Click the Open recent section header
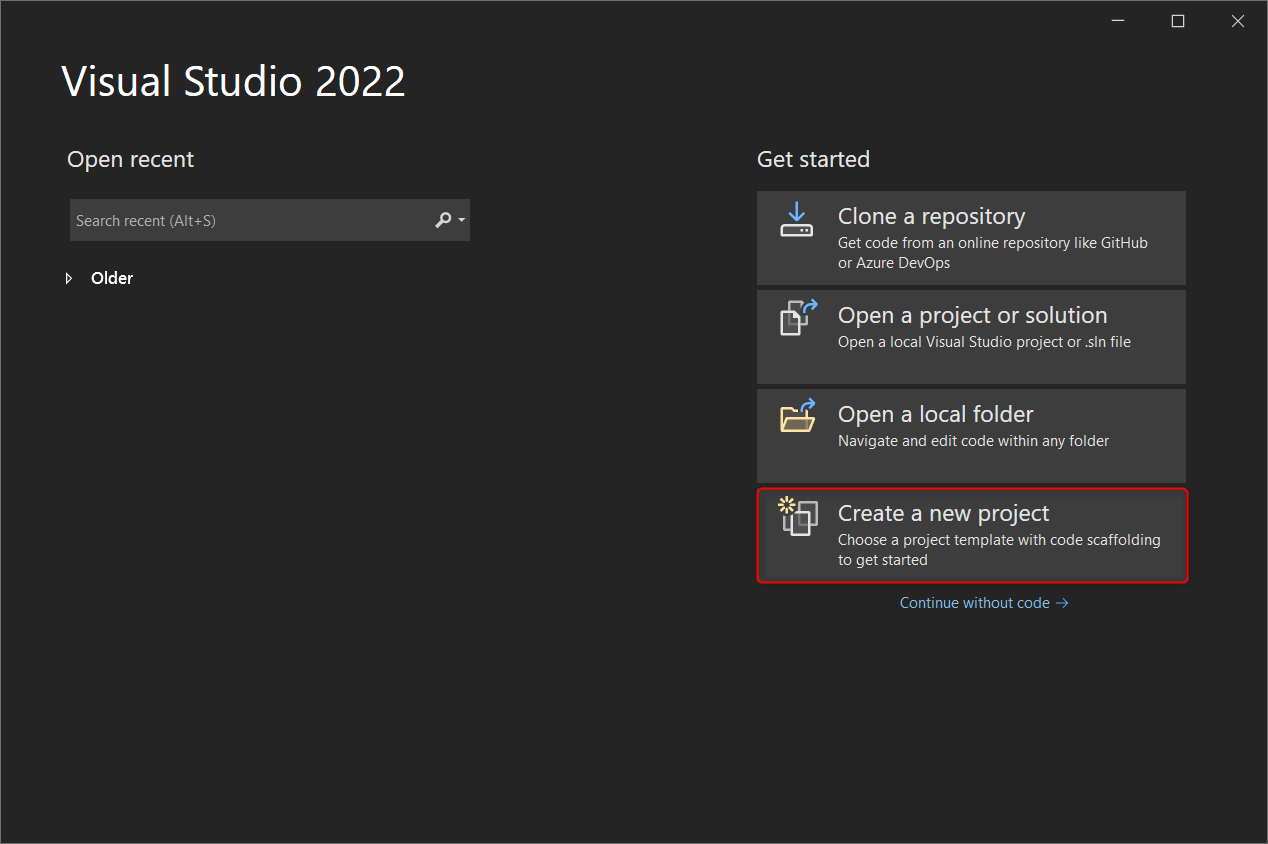This screenshot has height=844, width=1268. 130,159
